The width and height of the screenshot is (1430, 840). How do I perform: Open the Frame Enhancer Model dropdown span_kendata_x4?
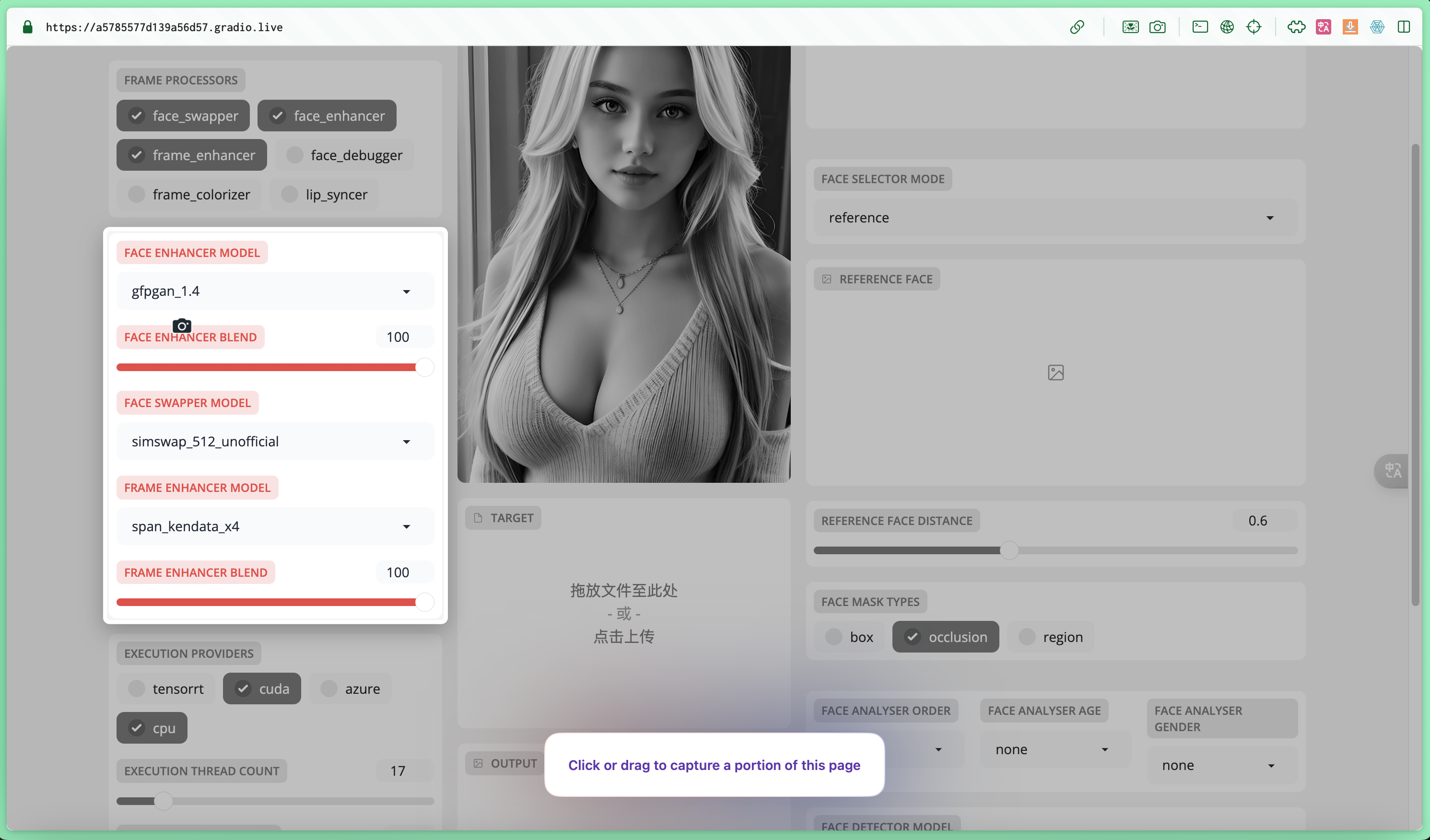[x=275, y=526]
